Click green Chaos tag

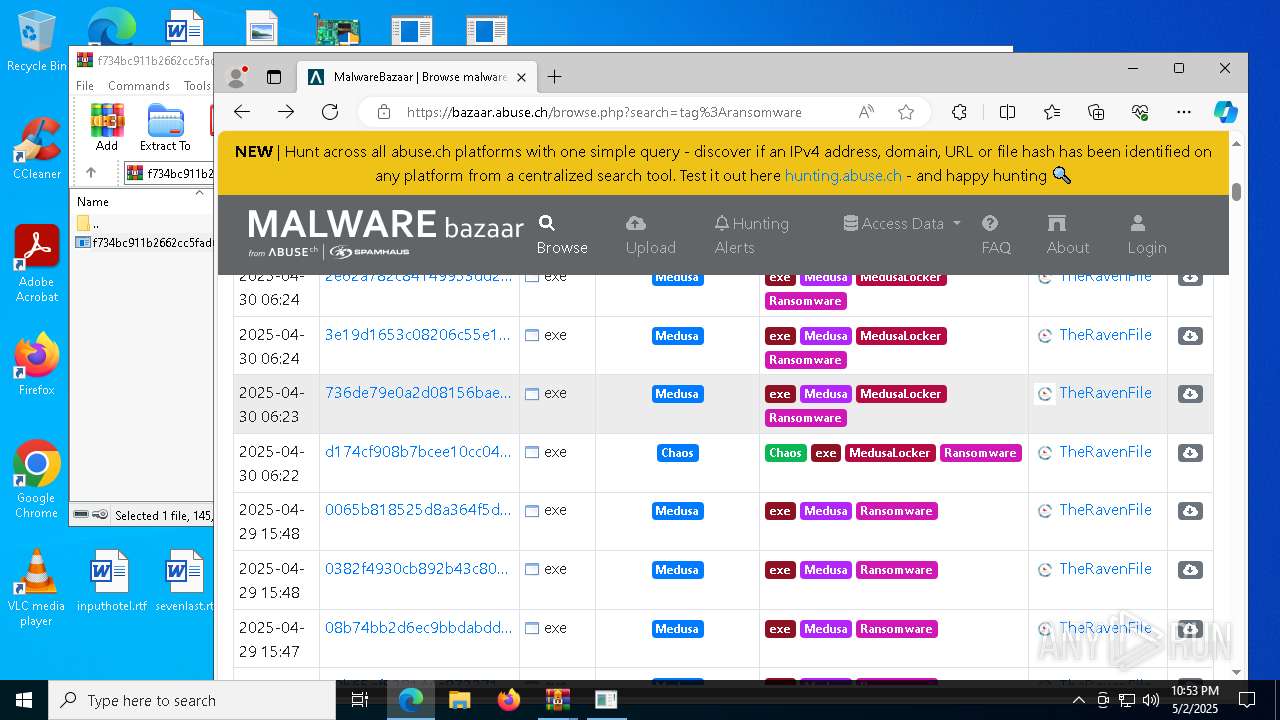pyautogui.click(x=786, y=453)
